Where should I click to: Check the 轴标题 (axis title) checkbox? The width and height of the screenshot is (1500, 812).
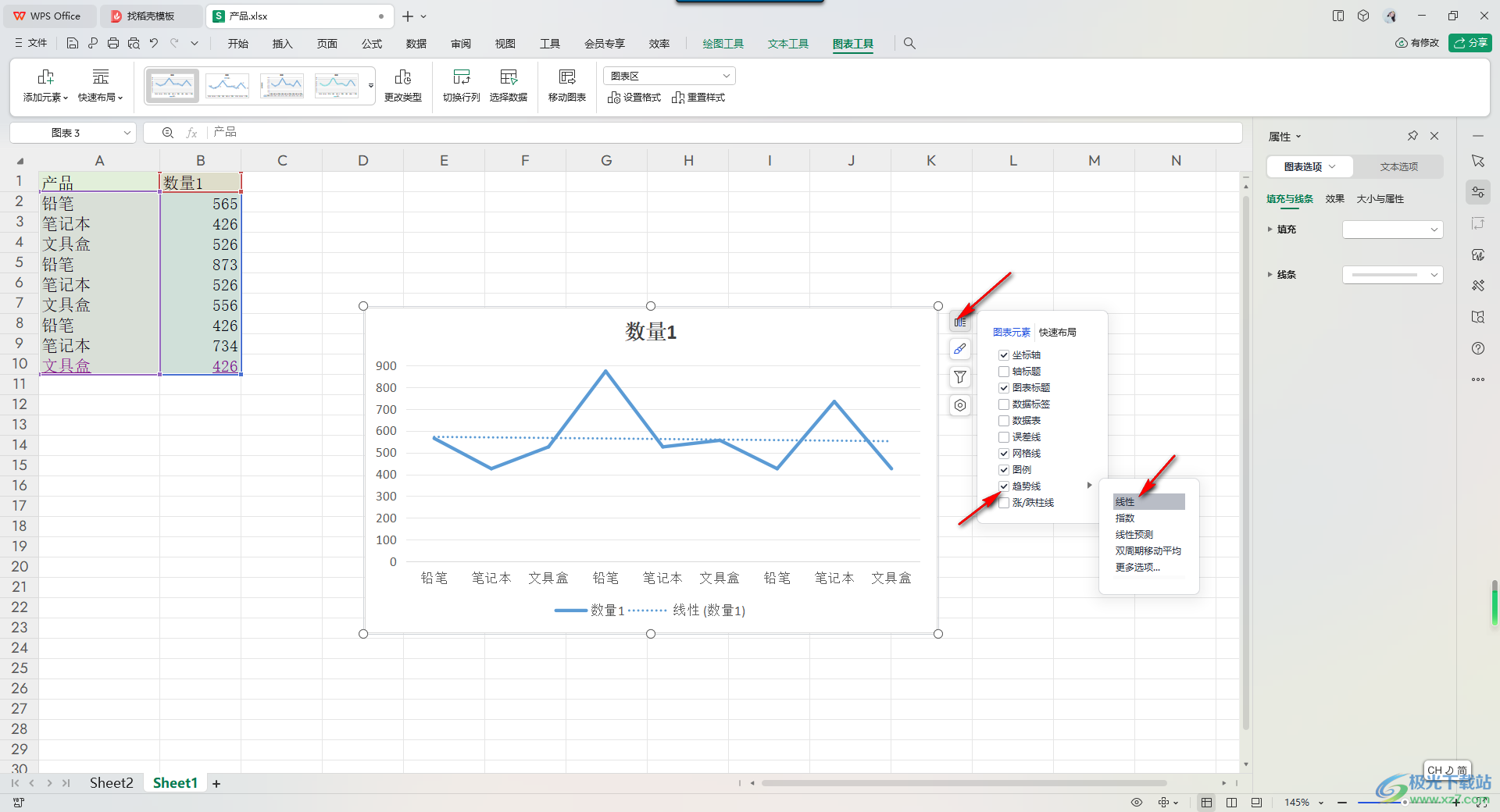click(1004, 372)
